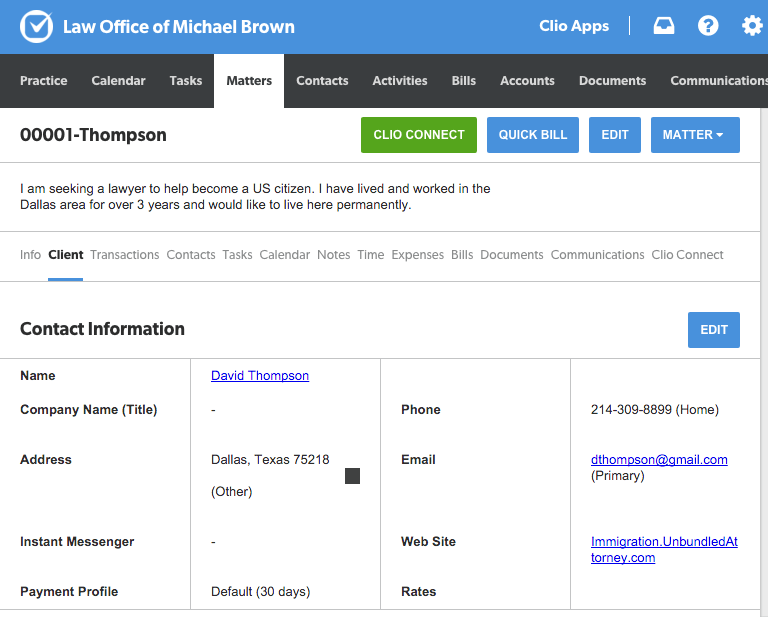The image size is (768, 617).
Task: Select the Matters navigation tab
Action: [x=249, y=80]
